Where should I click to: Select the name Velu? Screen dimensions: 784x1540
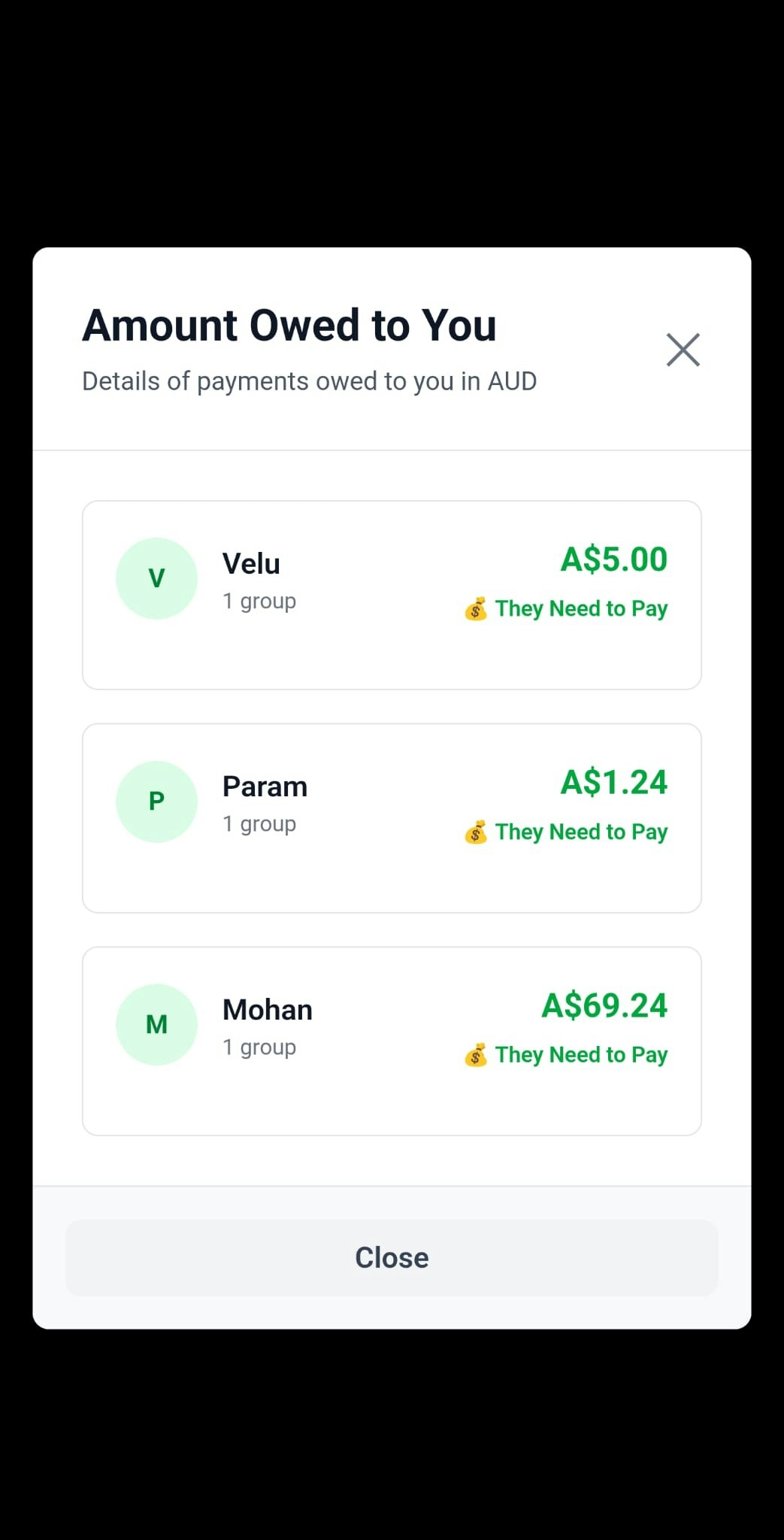[251, 564]
